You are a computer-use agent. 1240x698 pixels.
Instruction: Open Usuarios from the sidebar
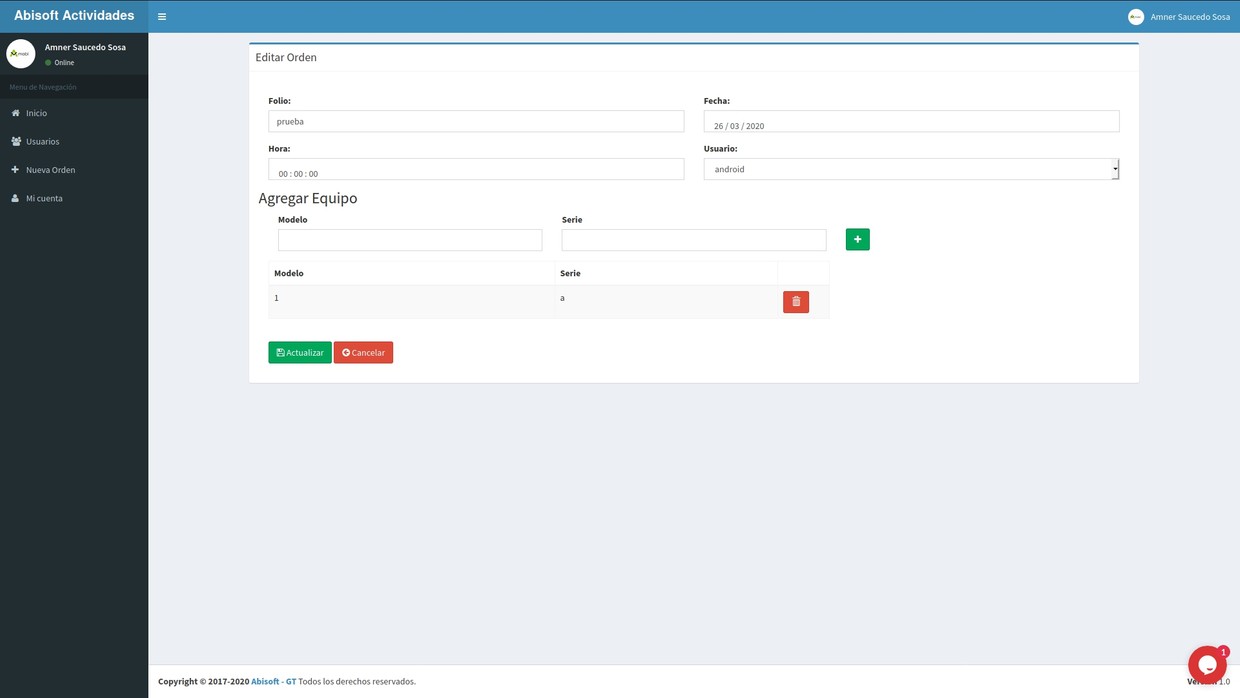tap(74, 141)
